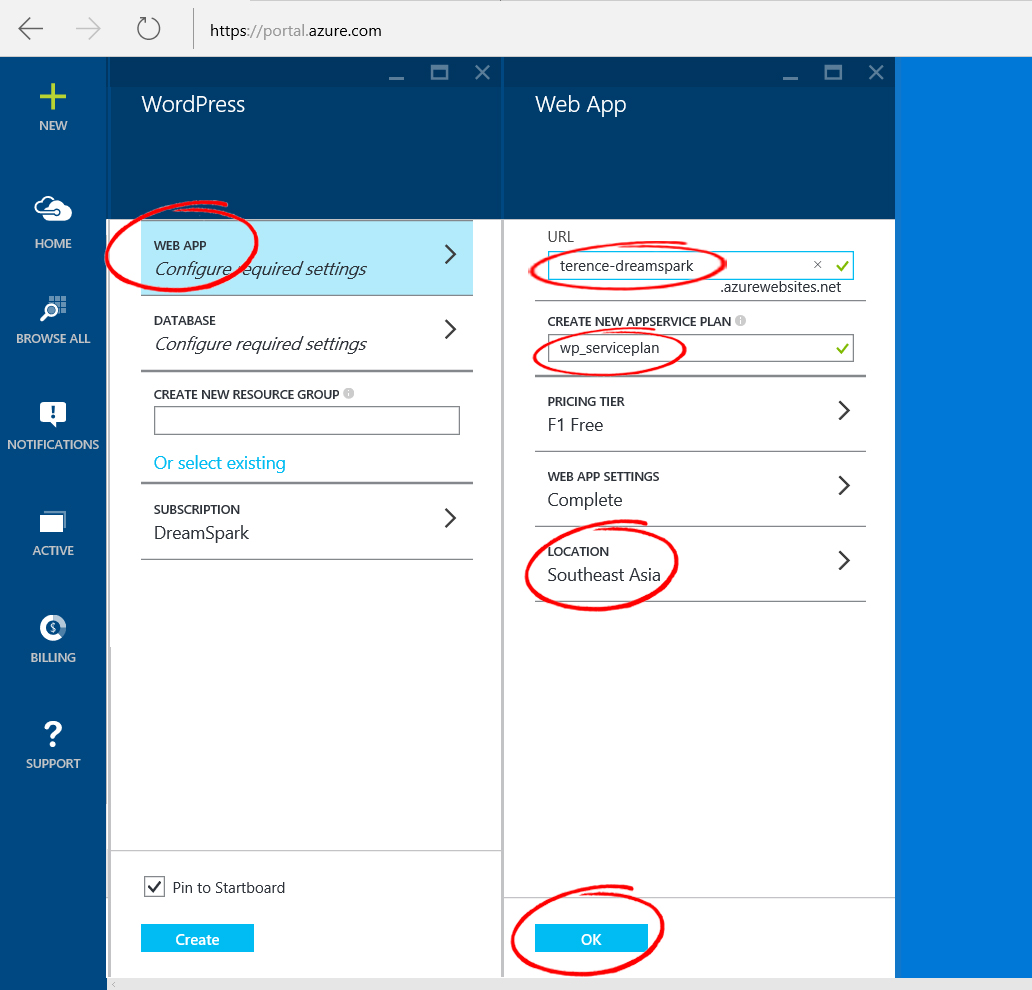Open PRICING TIER F1 Free
This screenshot has height=990, width=1032.
(x=700, y=414)
